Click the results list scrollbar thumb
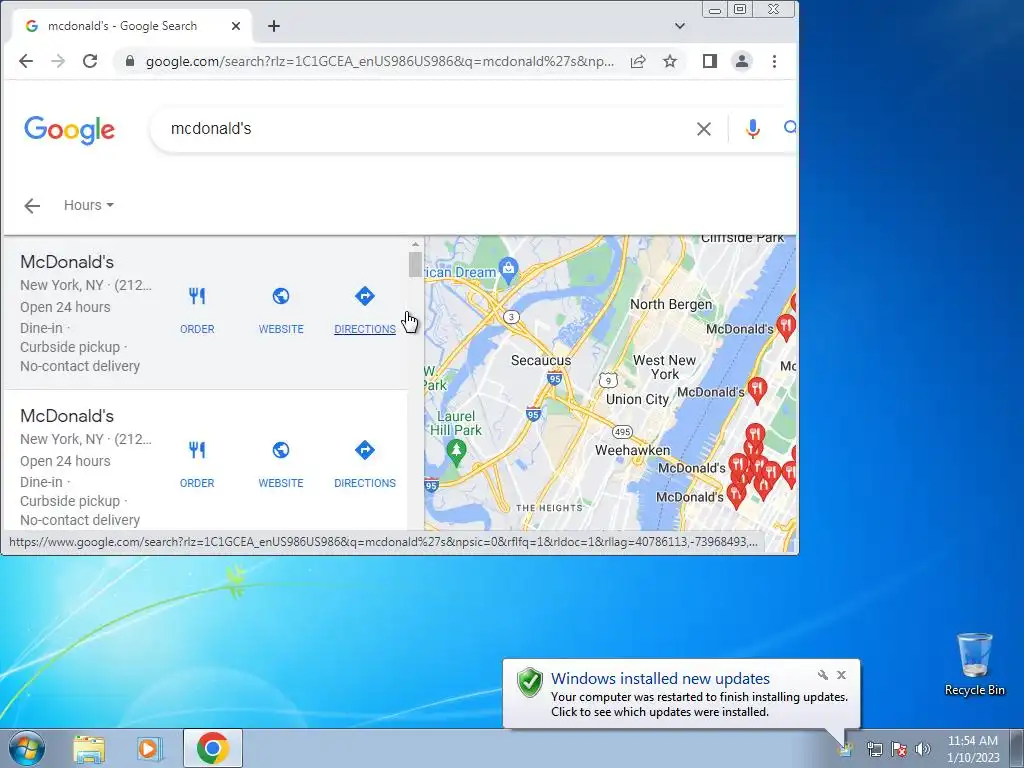This screenshot has height=768, width=1024. [x=415, y=264]
